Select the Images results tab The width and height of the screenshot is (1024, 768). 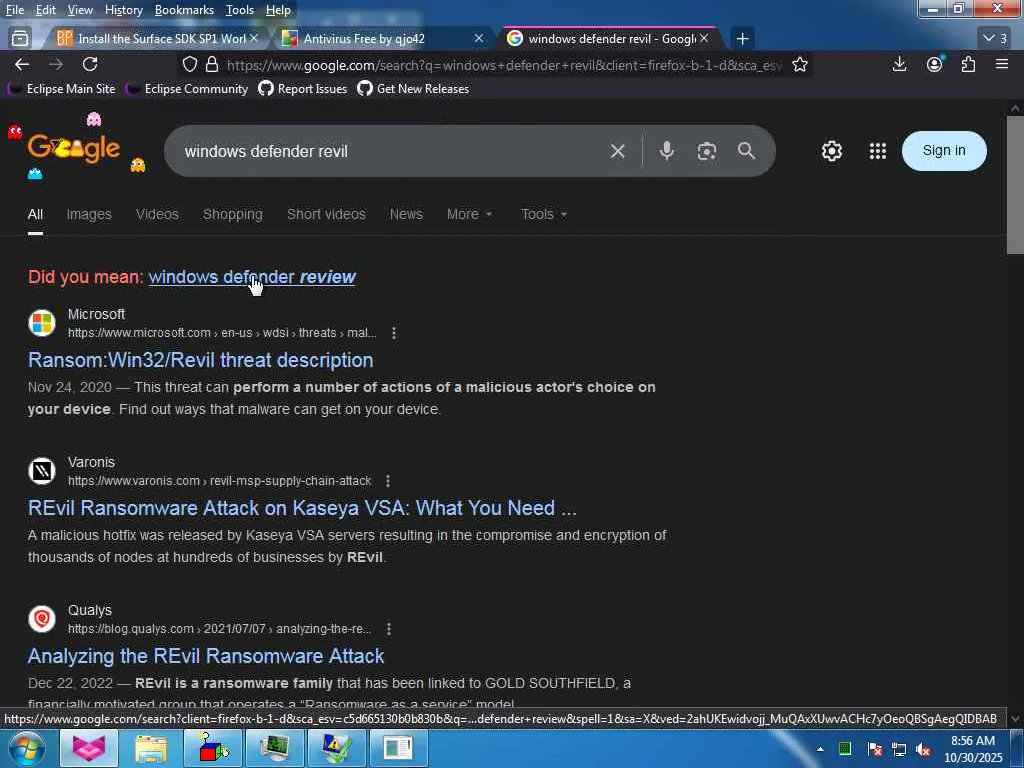[x=89, y=214]
